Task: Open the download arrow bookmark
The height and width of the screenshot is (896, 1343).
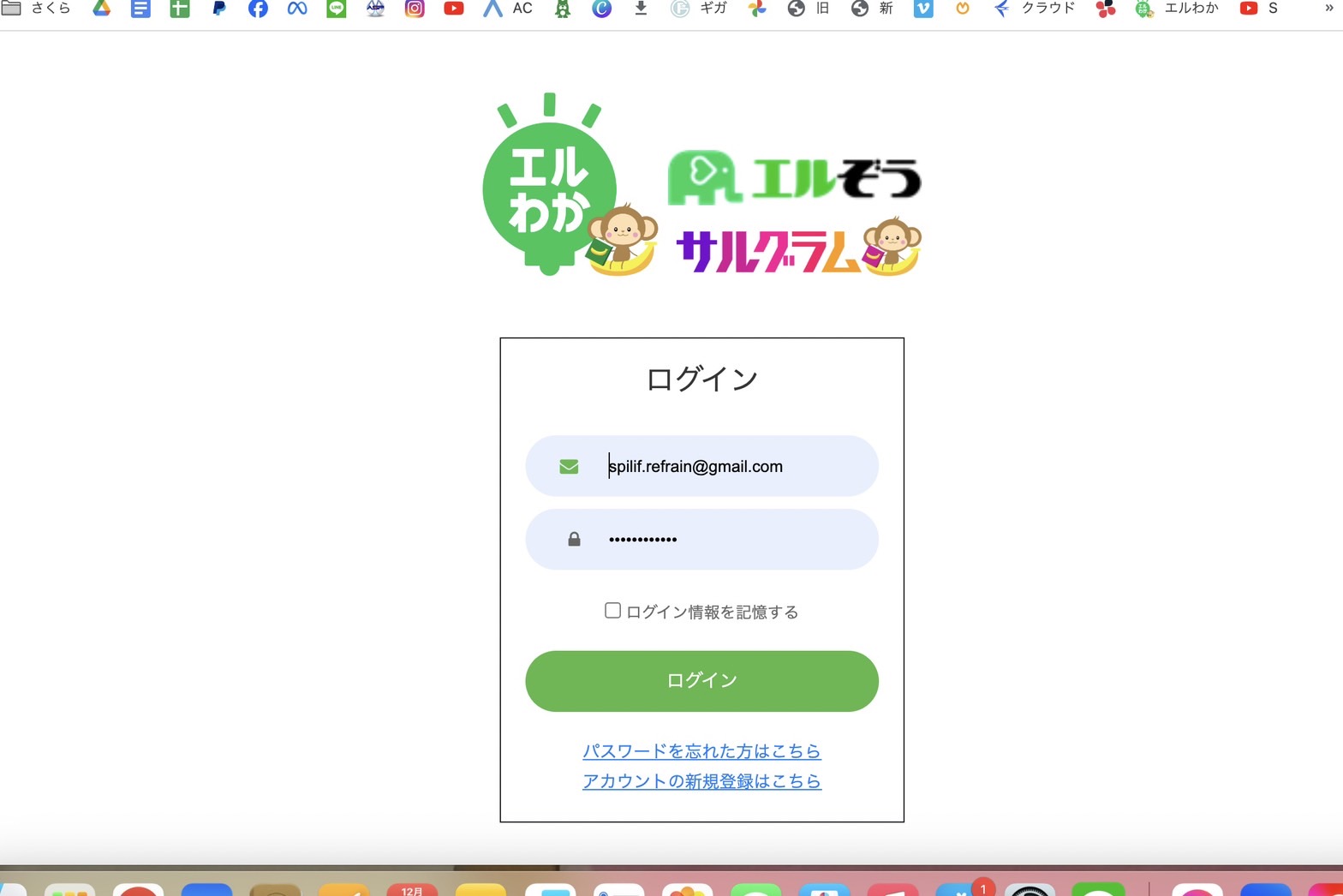Action: point(641,9)
